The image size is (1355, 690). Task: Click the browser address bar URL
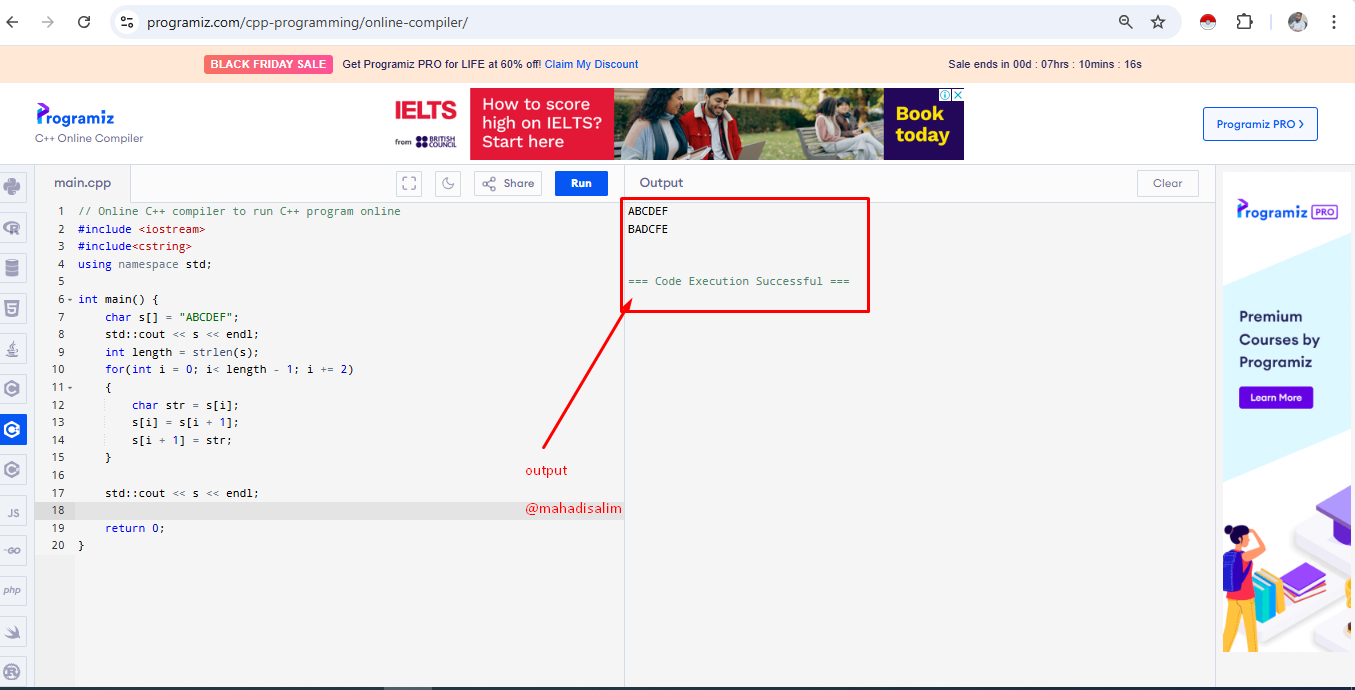(307, 22)
